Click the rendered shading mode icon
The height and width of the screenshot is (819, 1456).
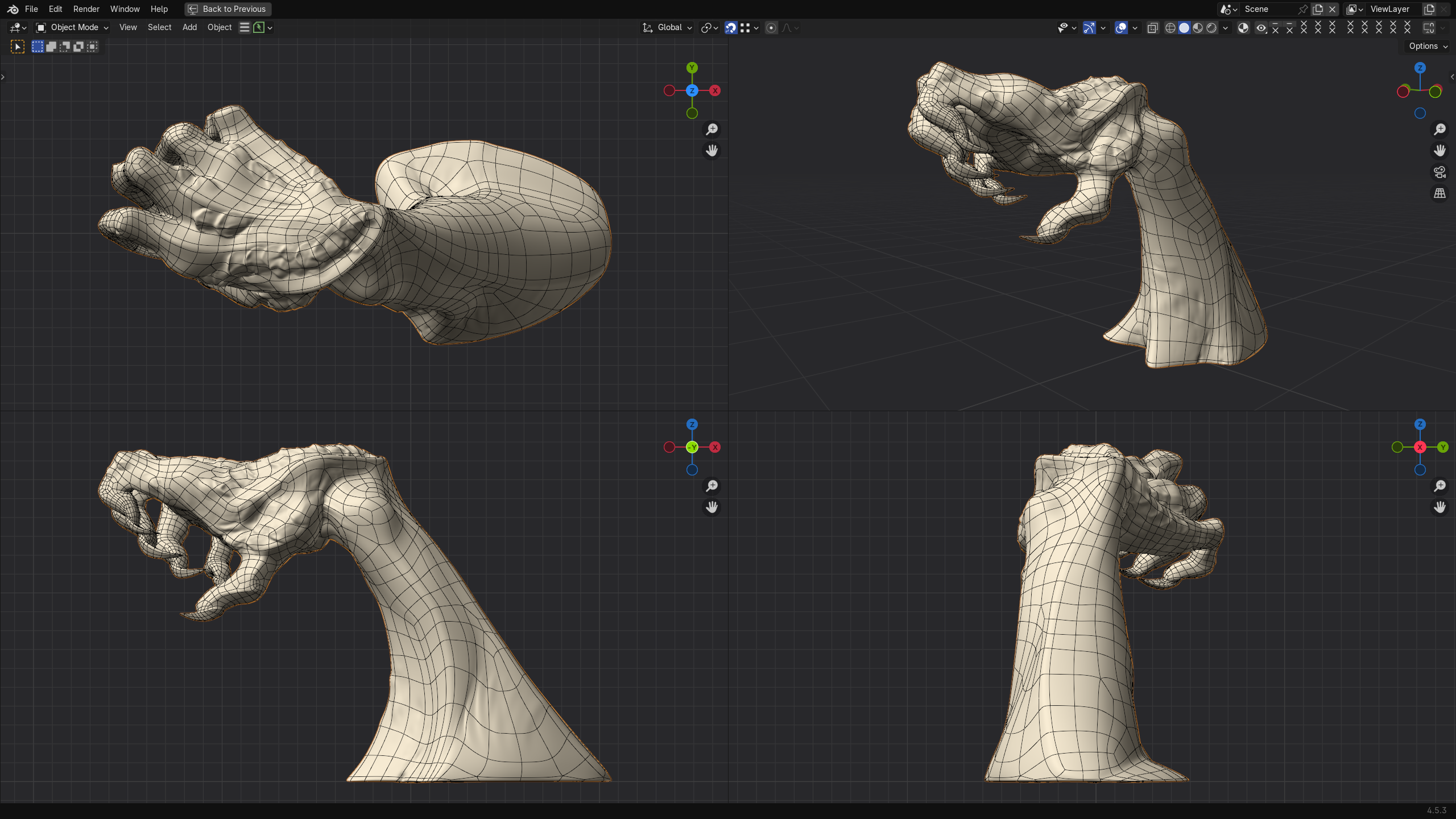1211,28
